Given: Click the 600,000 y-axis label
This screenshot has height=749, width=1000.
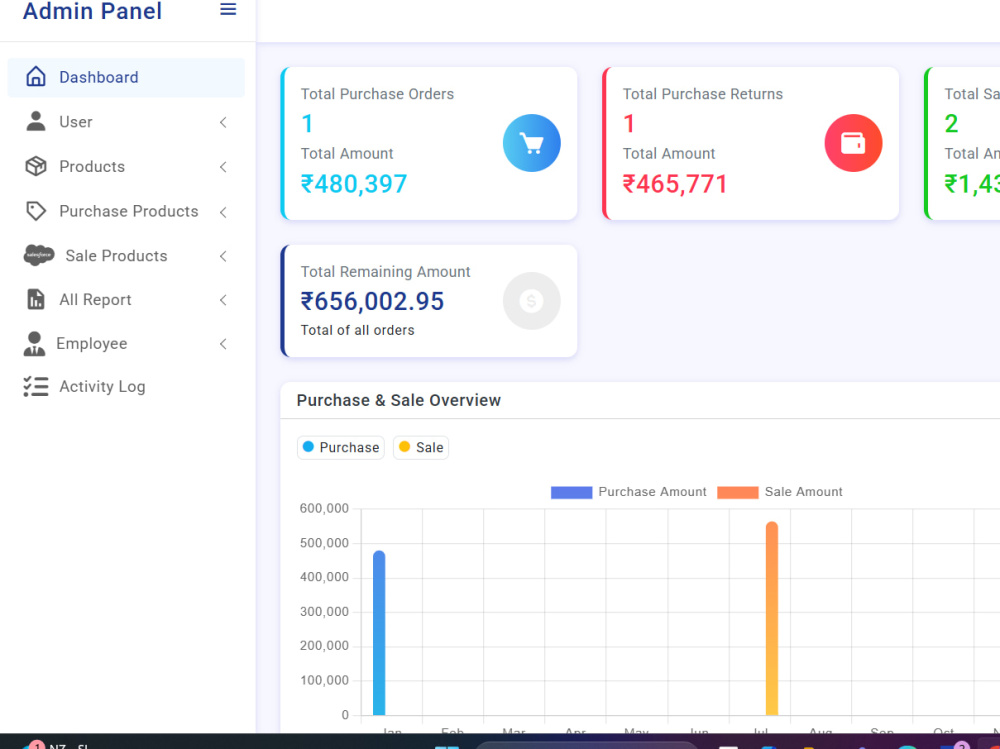Looking at the screenshot, I should [324, 508].
